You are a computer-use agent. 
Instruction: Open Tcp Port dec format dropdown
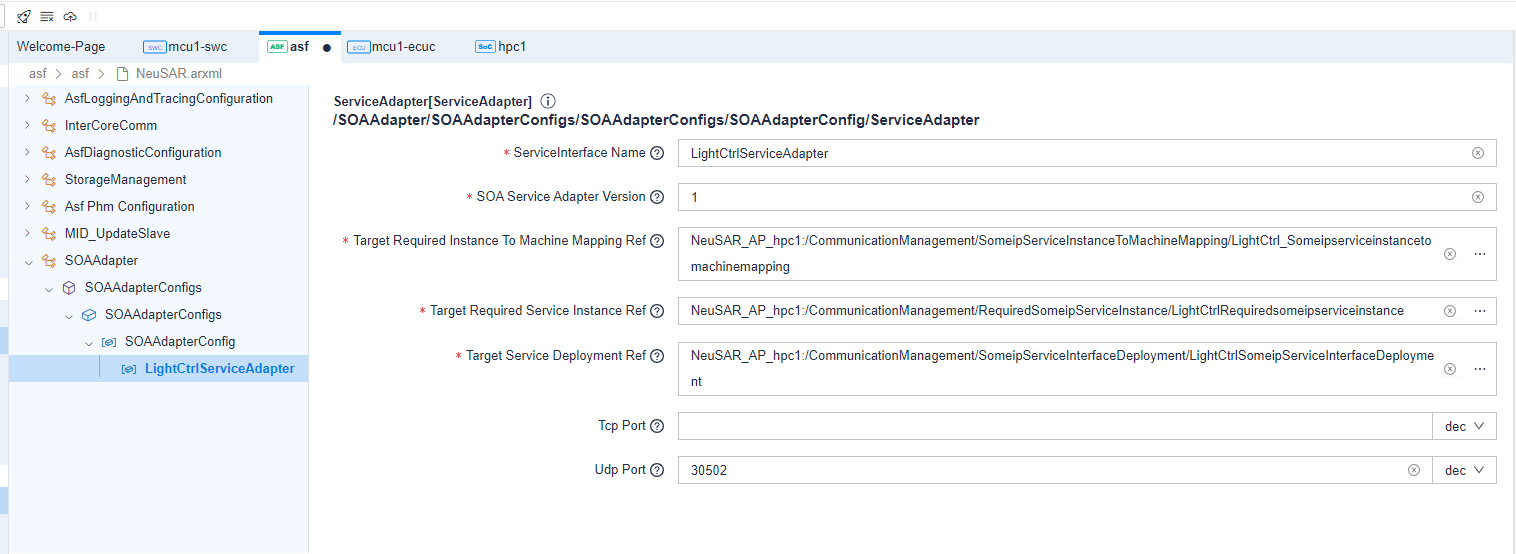coord(1464,427)
